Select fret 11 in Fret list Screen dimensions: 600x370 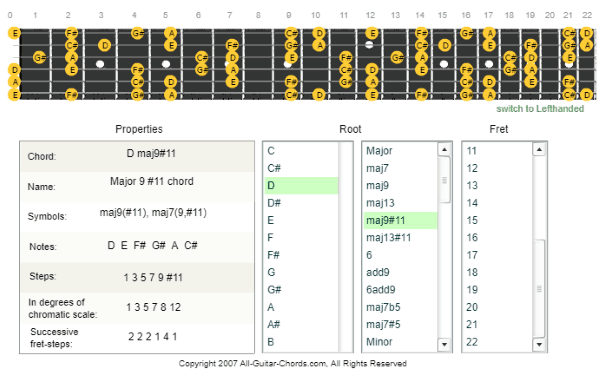point(498,151)
